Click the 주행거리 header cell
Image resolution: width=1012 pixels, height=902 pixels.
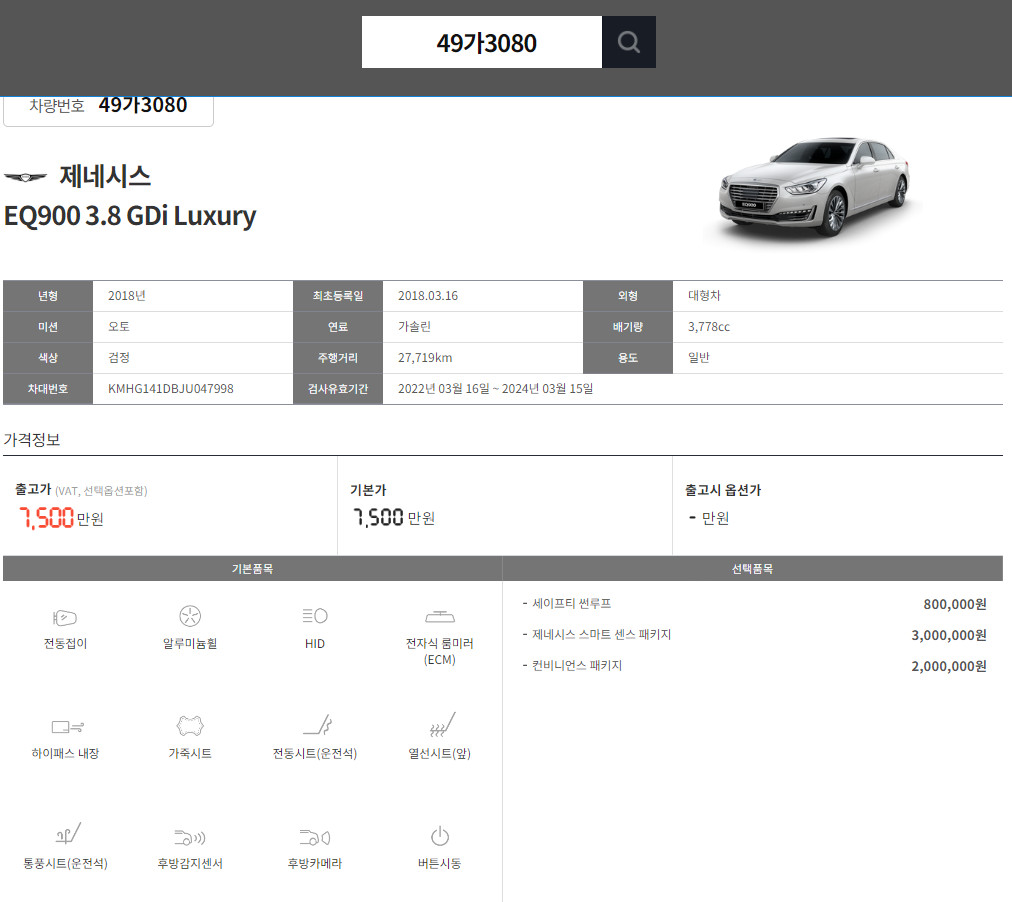[338, 358]
